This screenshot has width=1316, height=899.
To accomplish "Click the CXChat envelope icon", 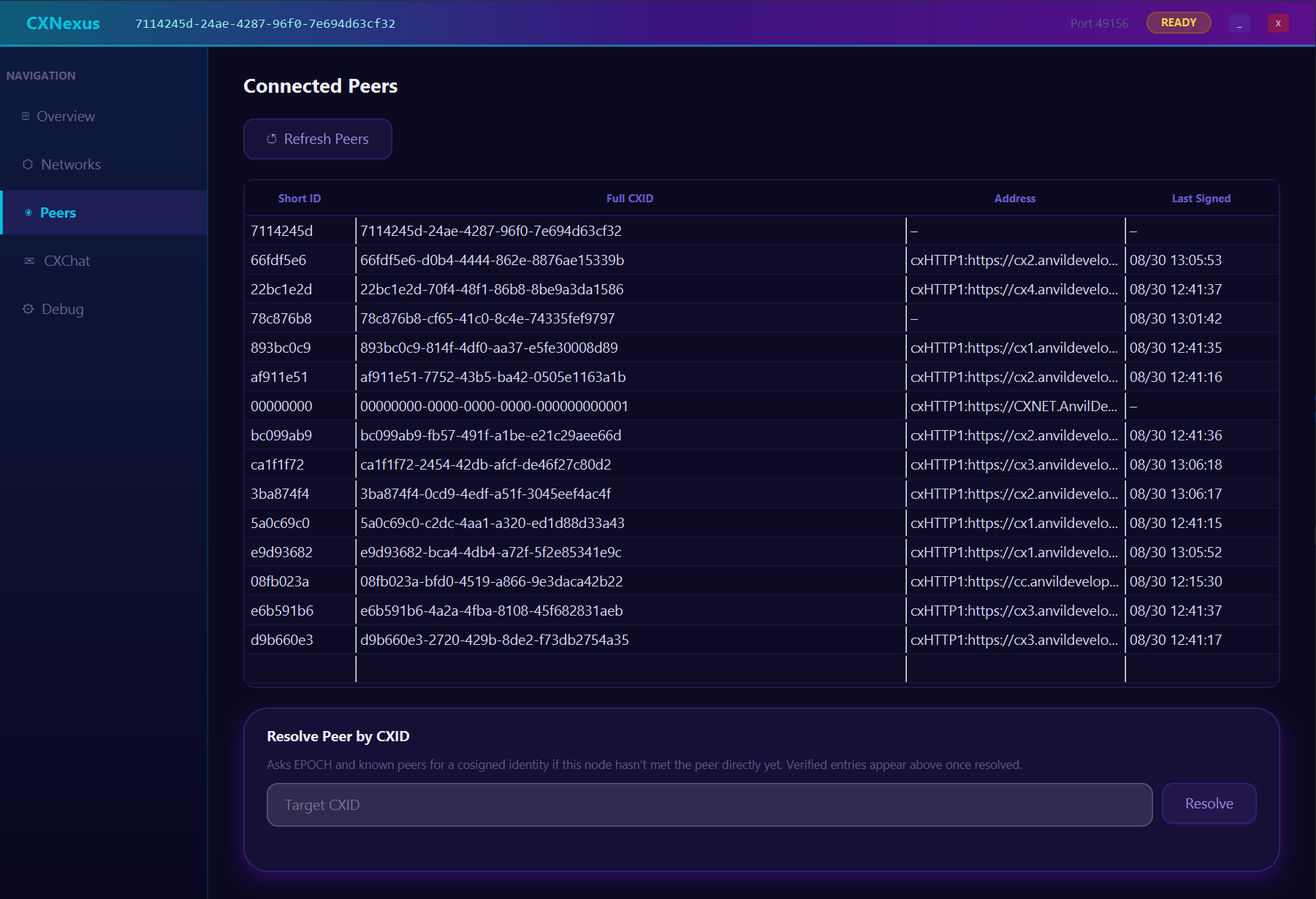I will click(x=29, y=261).
